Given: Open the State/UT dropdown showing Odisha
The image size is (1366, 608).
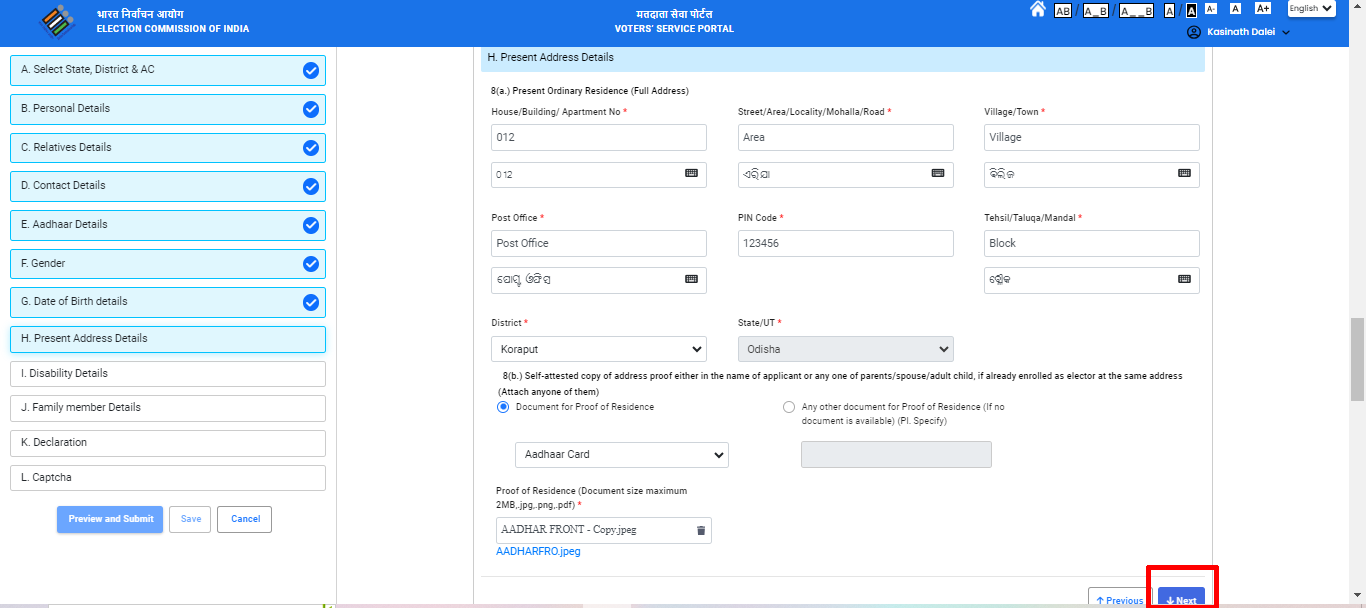Looking at the screenshot, I should [x=845, y=348].
